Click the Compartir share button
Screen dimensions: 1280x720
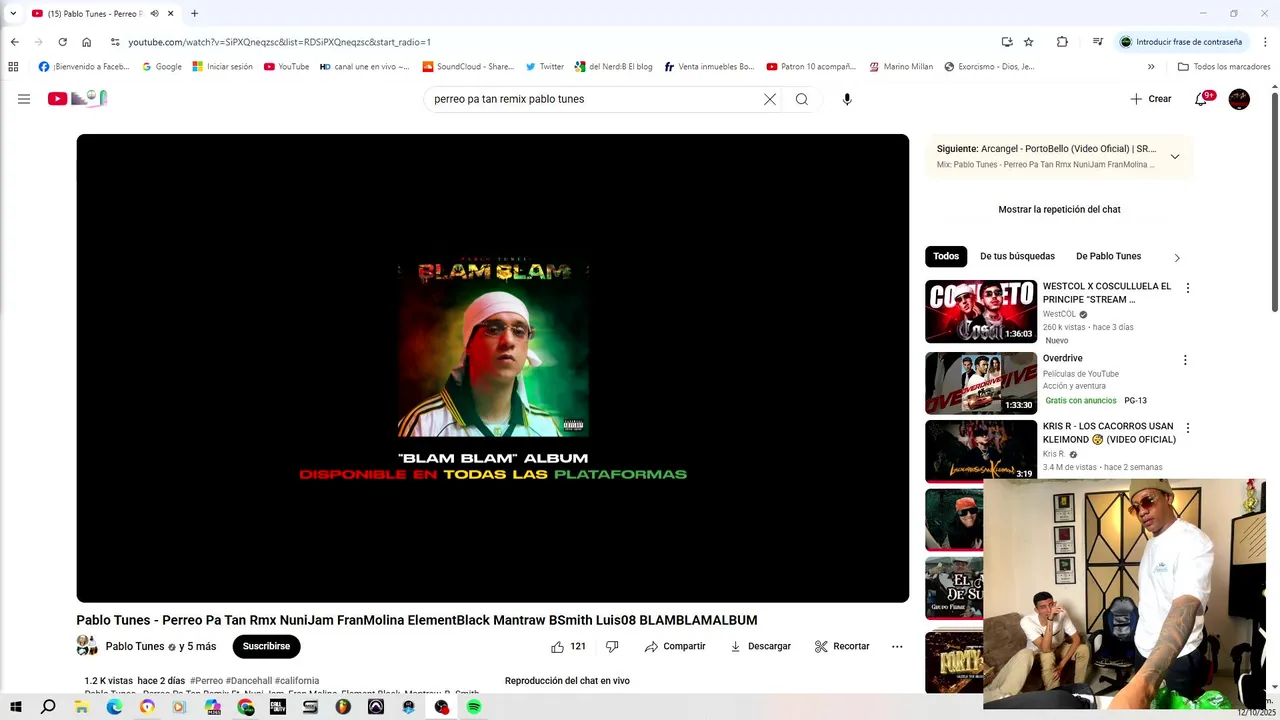tap(675, 647)
